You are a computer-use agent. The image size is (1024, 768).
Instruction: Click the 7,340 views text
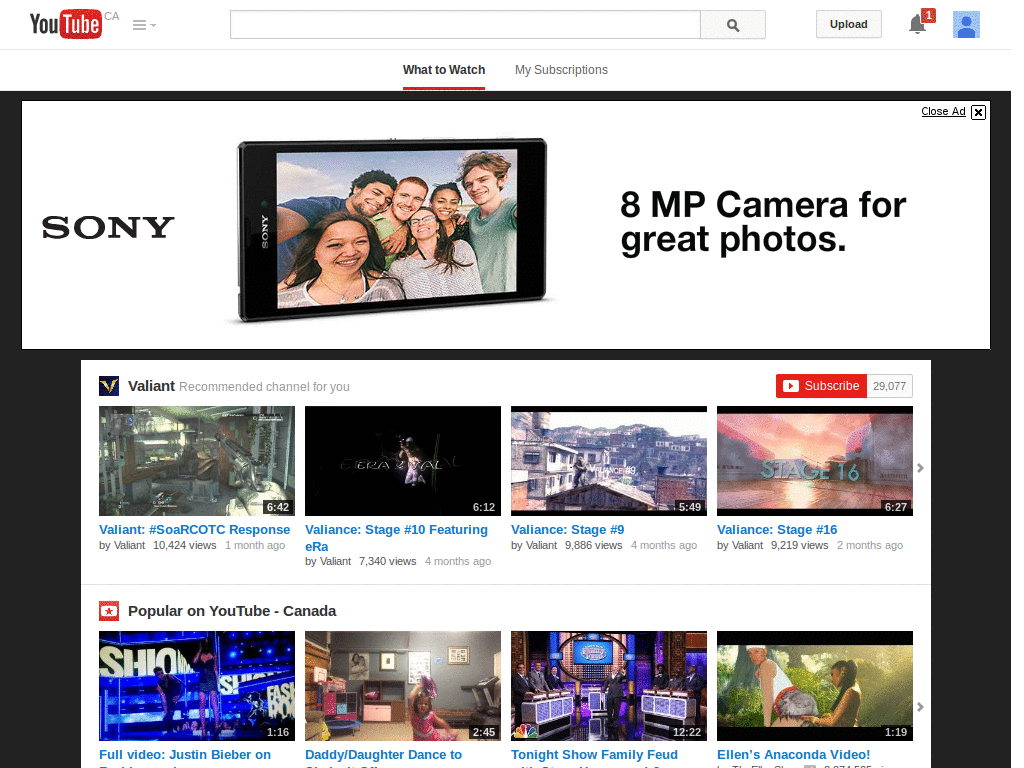[387, 562]
